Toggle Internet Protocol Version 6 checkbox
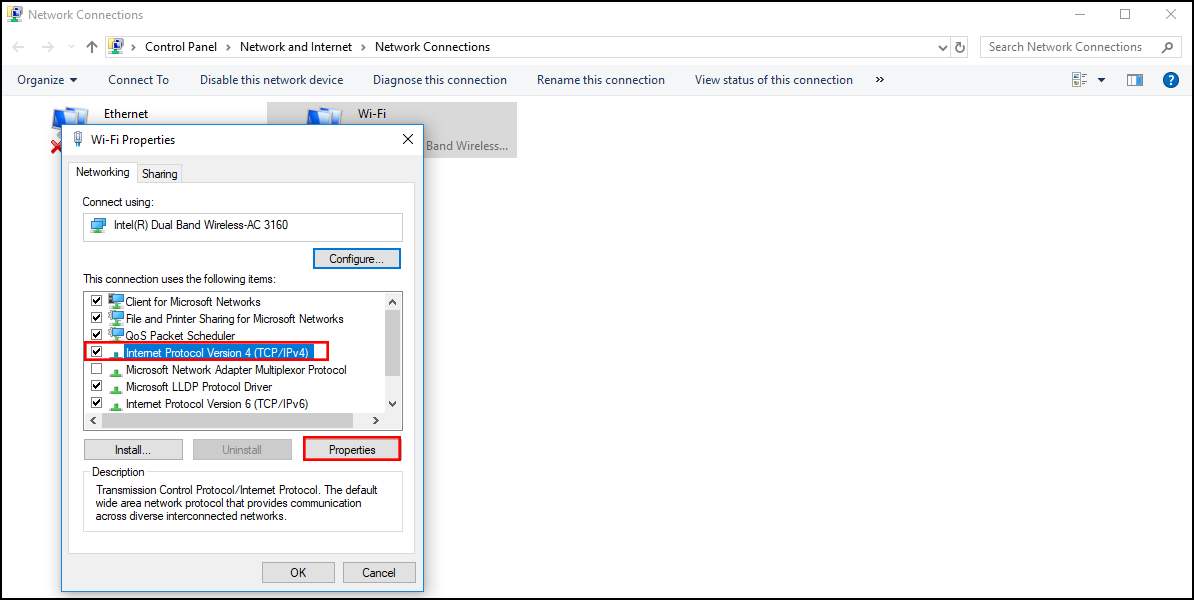Viewport: 1194px width, 600px height. 96,403
